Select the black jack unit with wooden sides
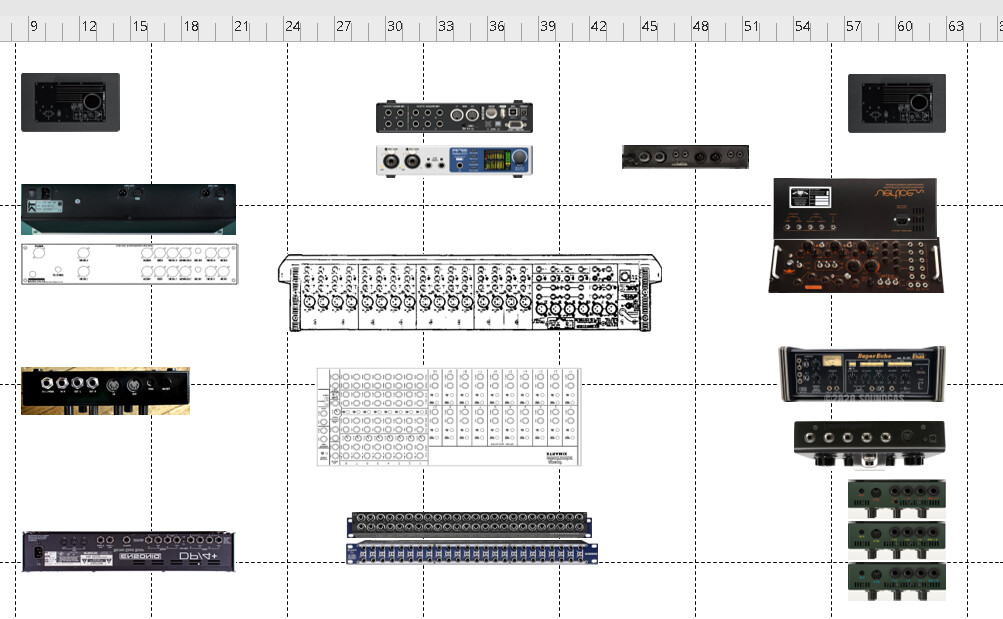The height and width of the screenshot is (619, 1003). tap(106, 391)
